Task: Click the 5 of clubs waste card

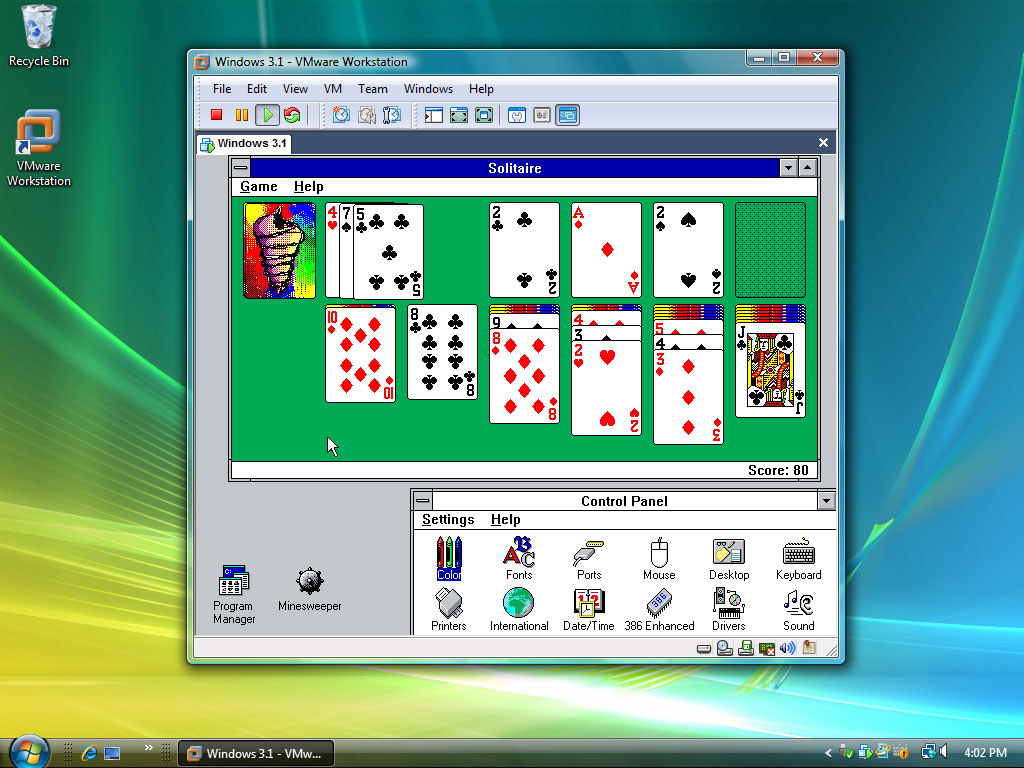Action: 388,252
